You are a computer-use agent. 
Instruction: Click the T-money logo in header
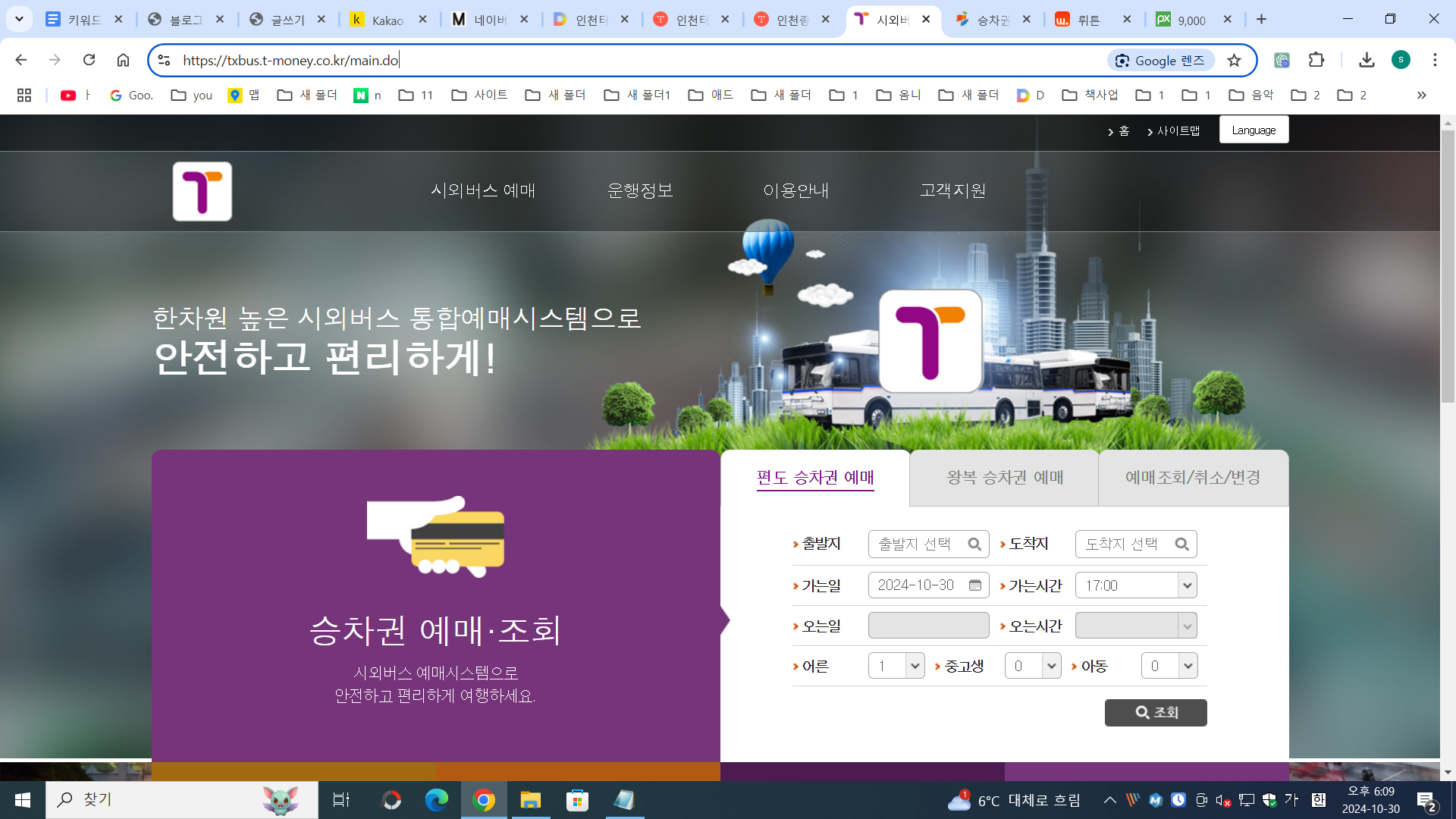pyautogui.click(x=202, y=191)
